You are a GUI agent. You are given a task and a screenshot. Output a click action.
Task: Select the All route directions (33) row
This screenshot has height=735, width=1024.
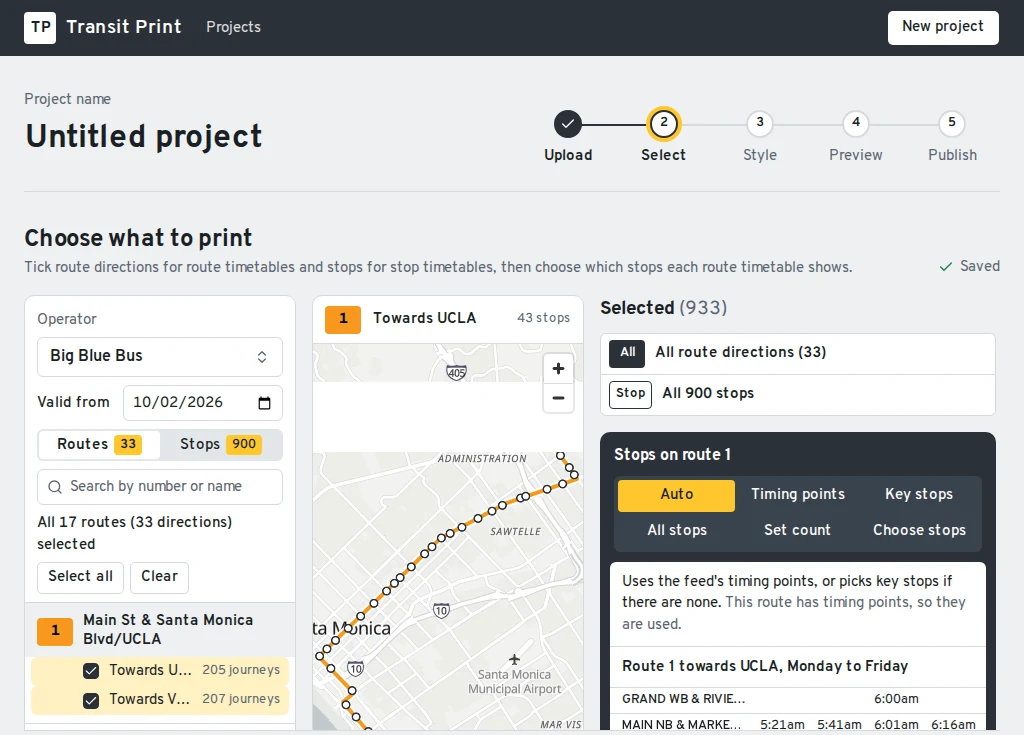pyautogui.click(x=797, y=353)
